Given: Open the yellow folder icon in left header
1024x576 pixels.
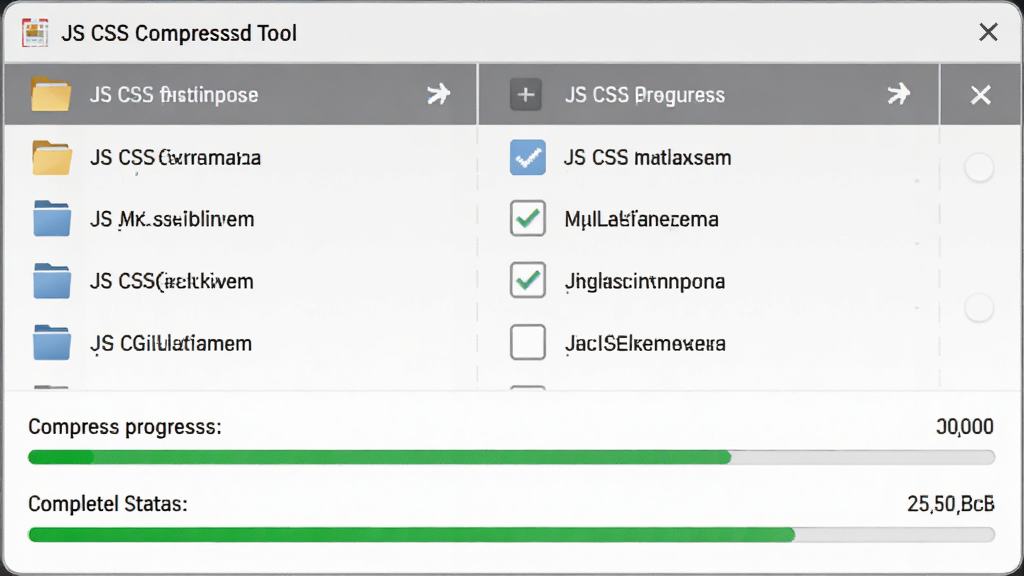Looking at the screenshot, I should click(x=51, y=95).
